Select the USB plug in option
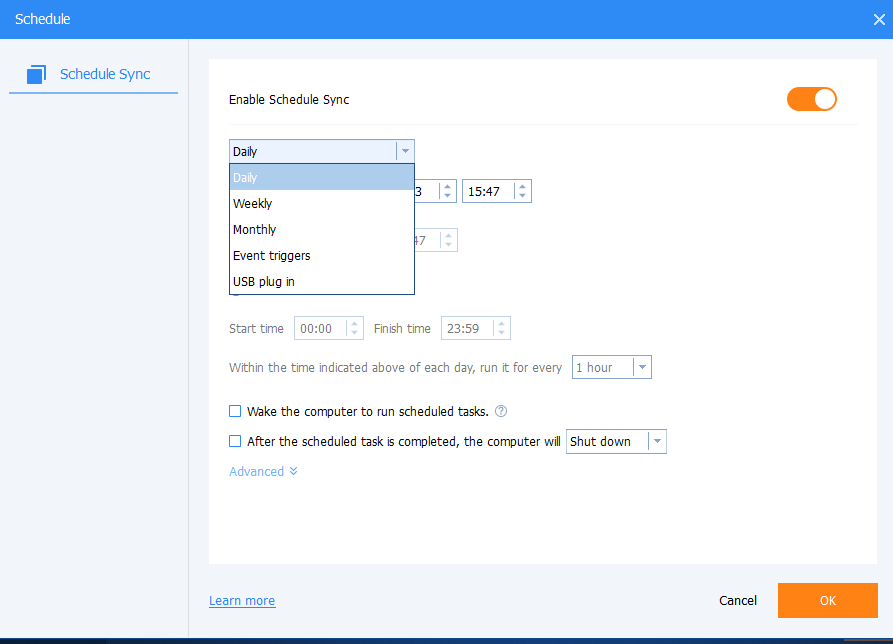Viewport: 893px width, 644px height. [x=322, y=281]
